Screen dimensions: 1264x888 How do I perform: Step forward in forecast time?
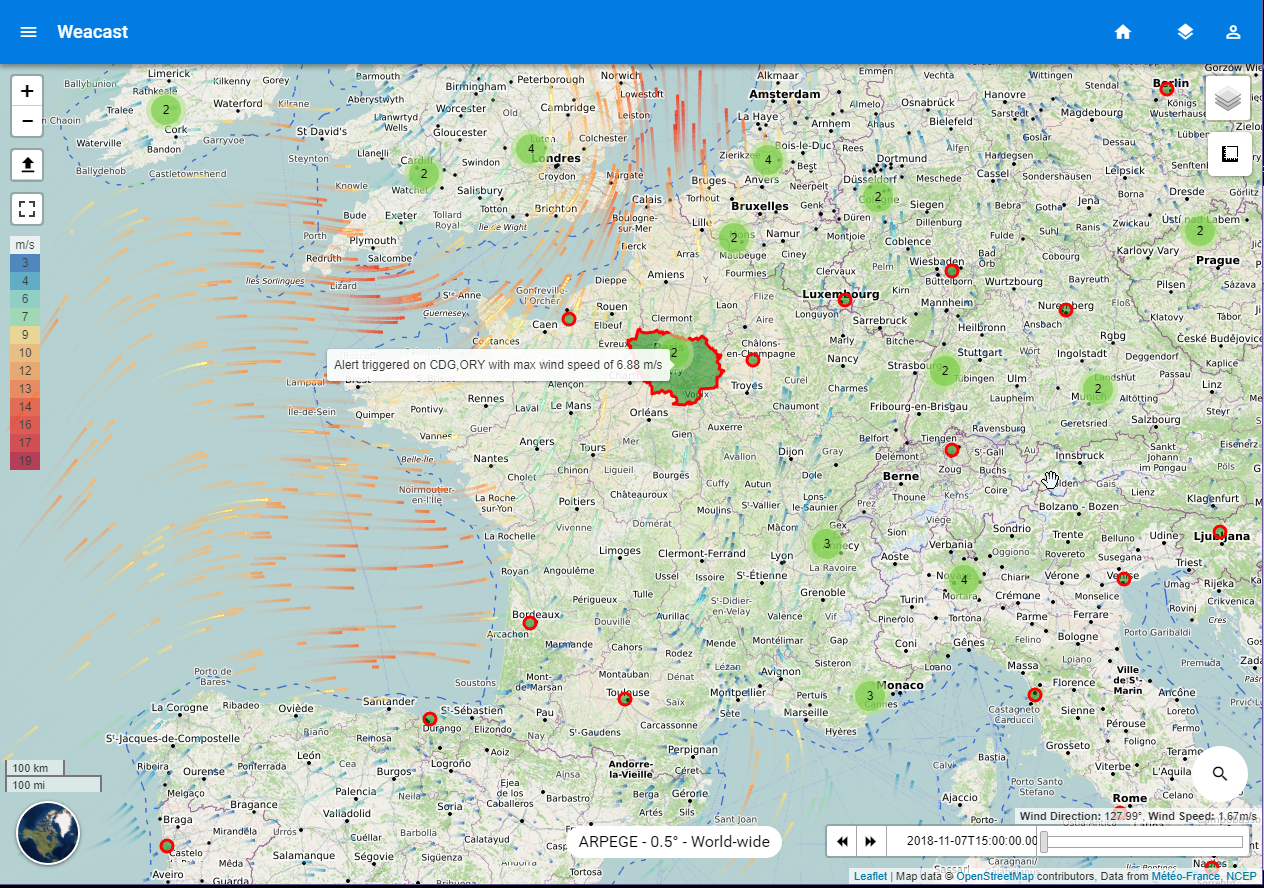[871, 841]
